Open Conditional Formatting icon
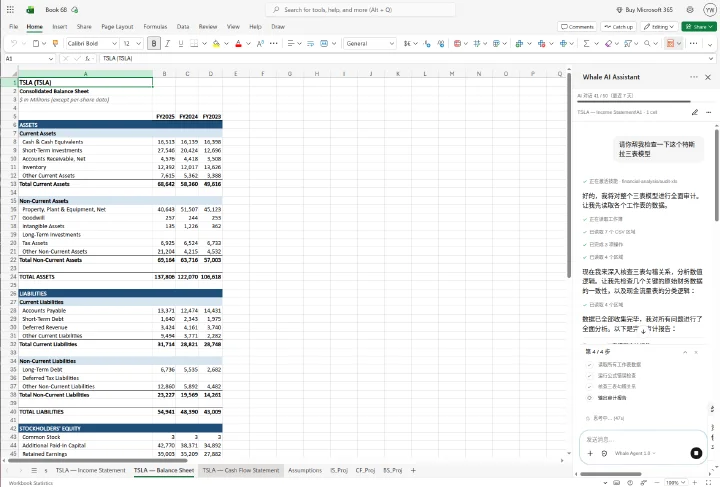This screenshot has height=487, width=720. (x=457, y=44)
